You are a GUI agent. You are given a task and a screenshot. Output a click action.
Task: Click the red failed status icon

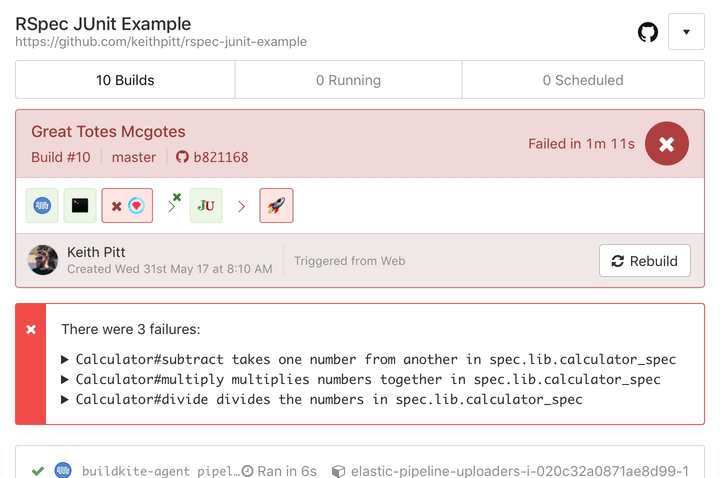pos(667,144)
